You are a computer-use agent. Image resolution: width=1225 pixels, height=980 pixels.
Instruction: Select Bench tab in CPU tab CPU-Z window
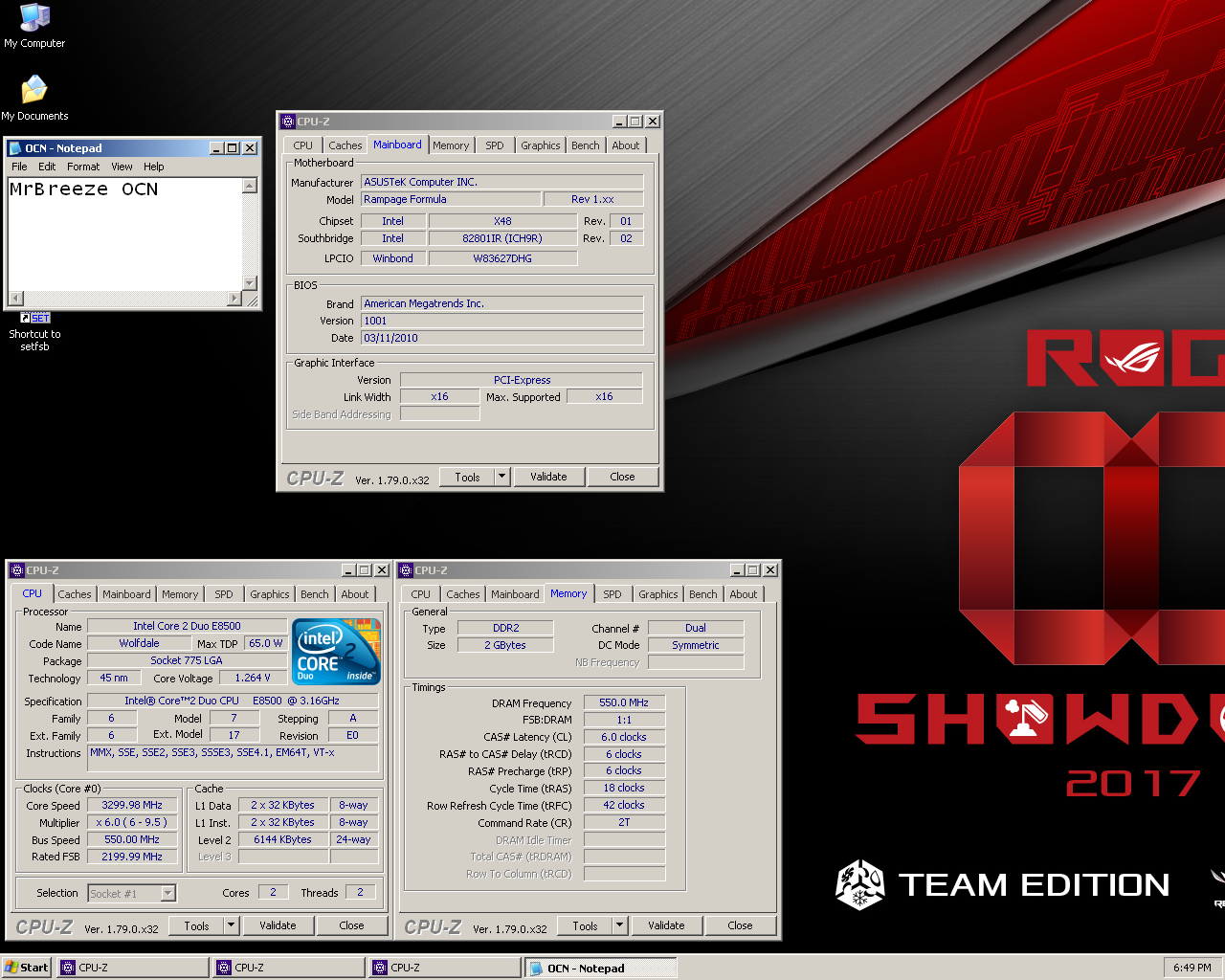(315, 594)
